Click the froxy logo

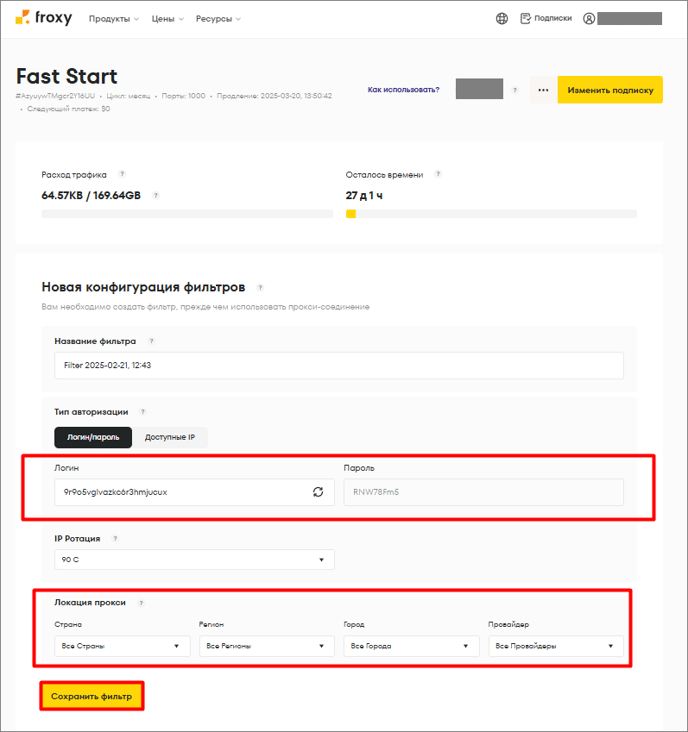(x=44, y=18)
